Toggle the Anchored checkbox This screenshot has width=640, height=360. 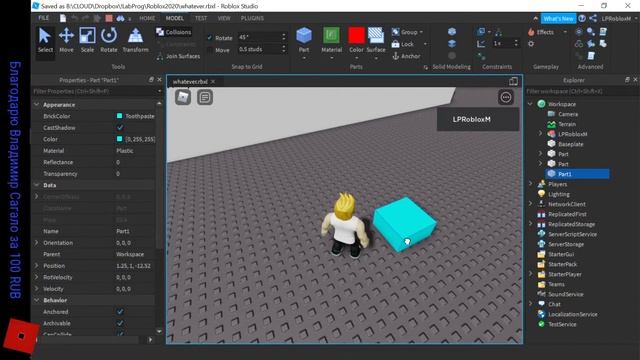tap(120, 311)
